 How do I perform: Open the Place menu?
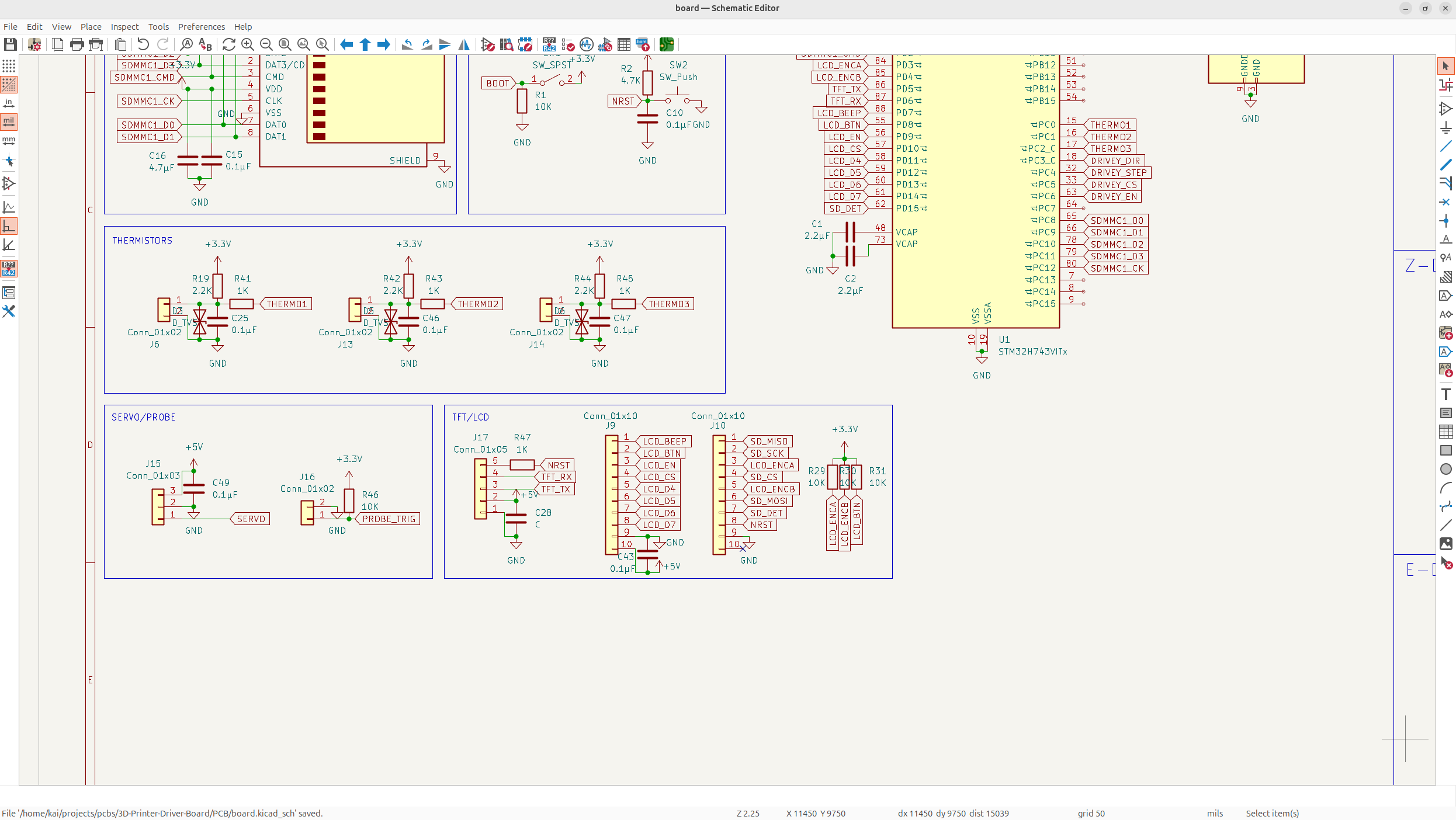[x=91, y=27]
